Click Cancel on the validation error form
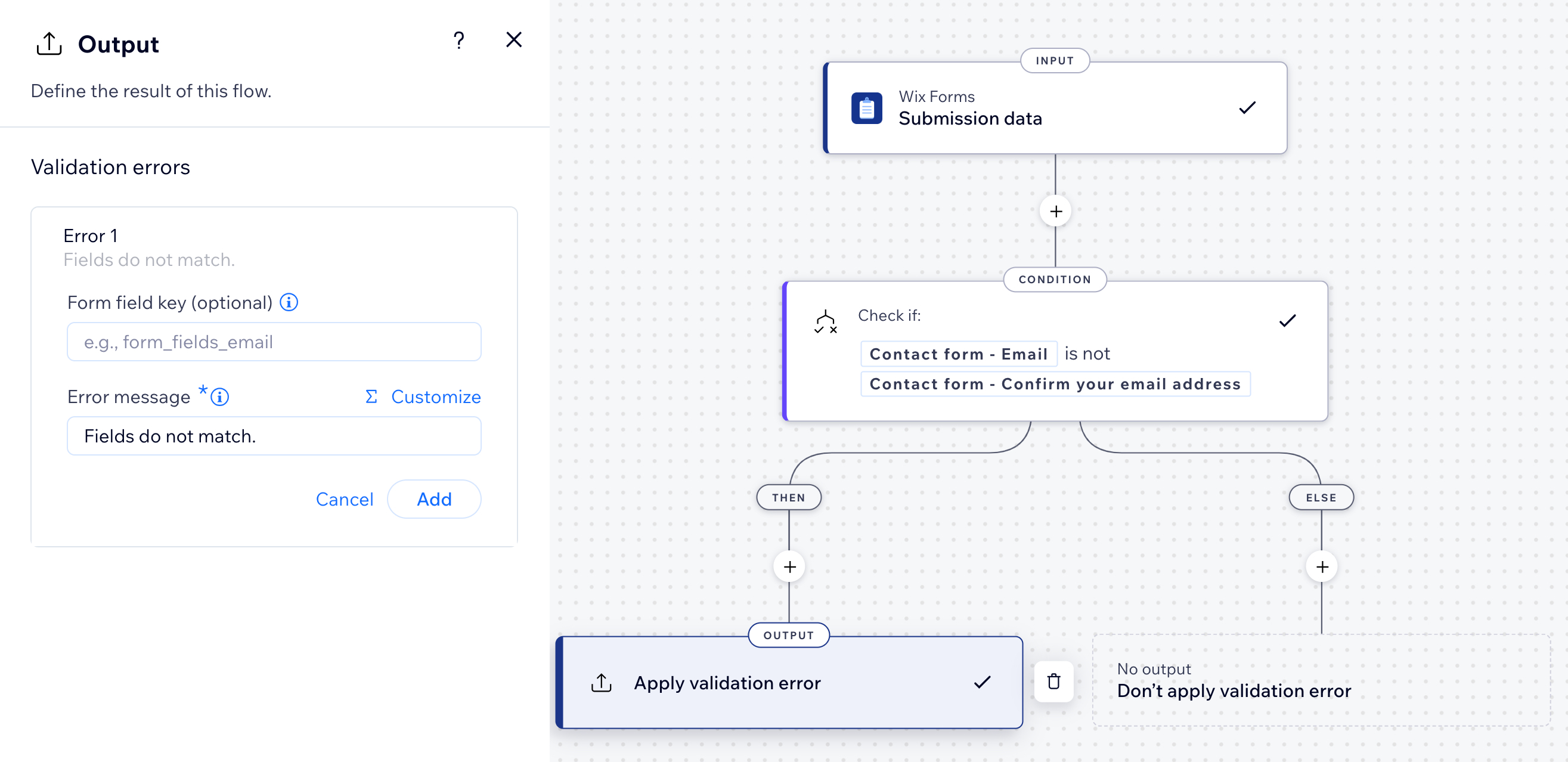1568x762 pixels. [345, 499]
